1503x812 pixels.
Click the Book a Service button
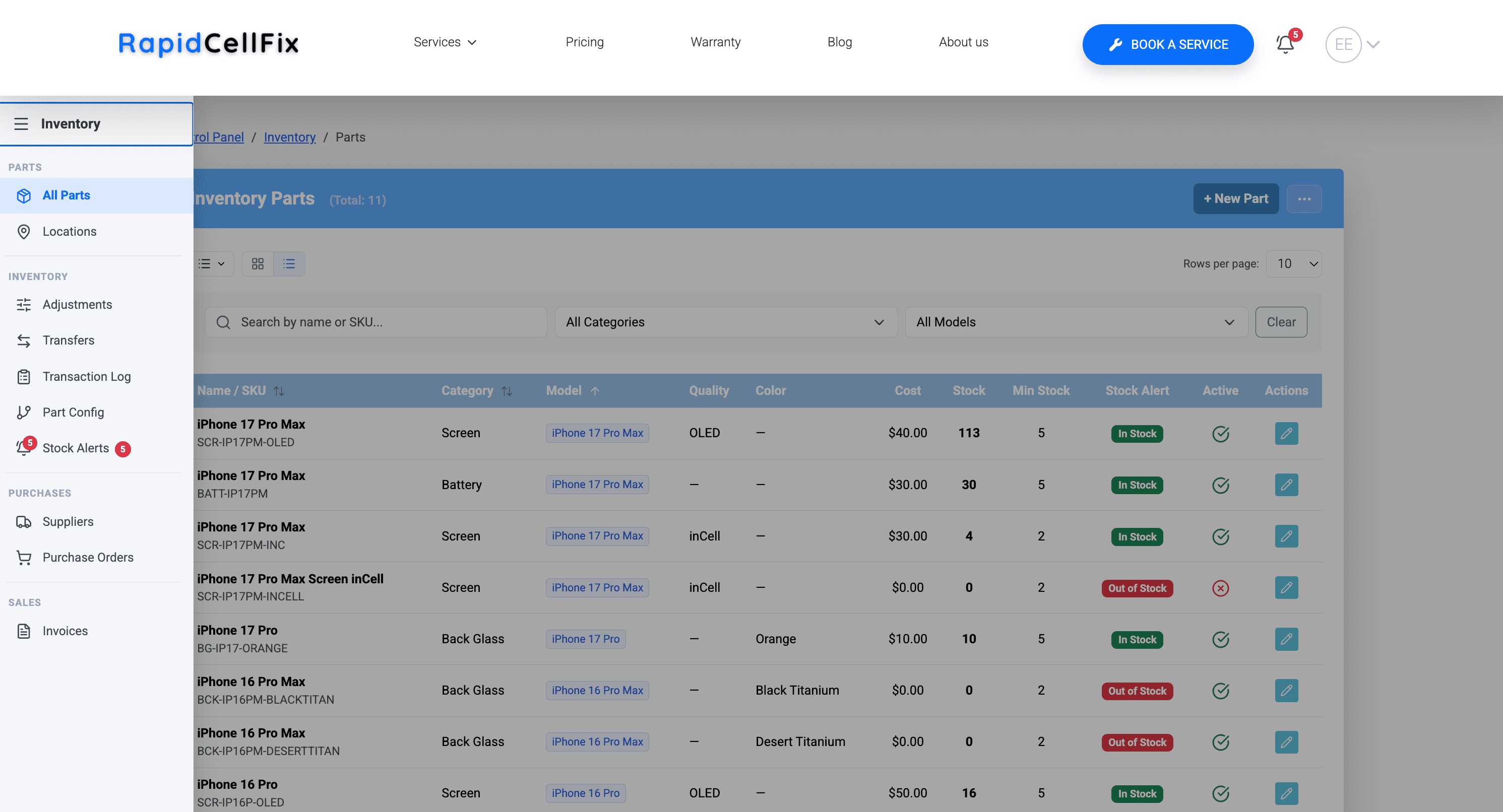(1167, 44)
